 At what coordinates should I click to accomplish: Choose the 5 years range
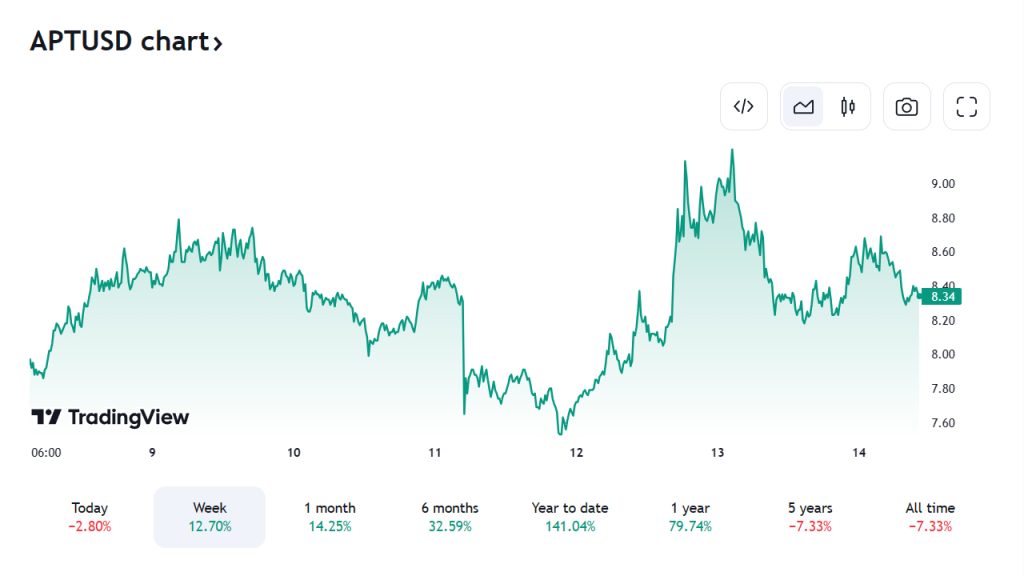810,517
